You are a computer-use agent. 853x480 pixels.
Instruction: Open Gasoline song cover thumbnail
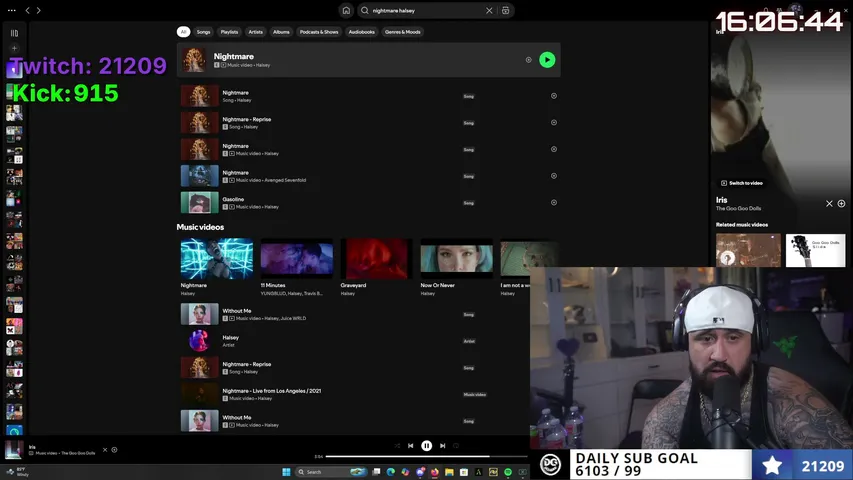[x=200, y=202]
